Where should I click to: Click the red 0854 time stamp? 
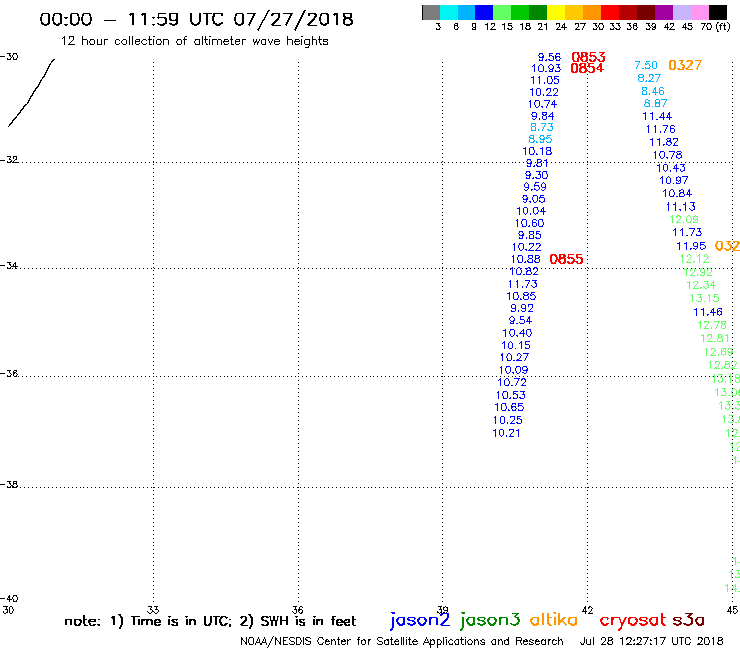pyautogui.click(x=587, y=68)
